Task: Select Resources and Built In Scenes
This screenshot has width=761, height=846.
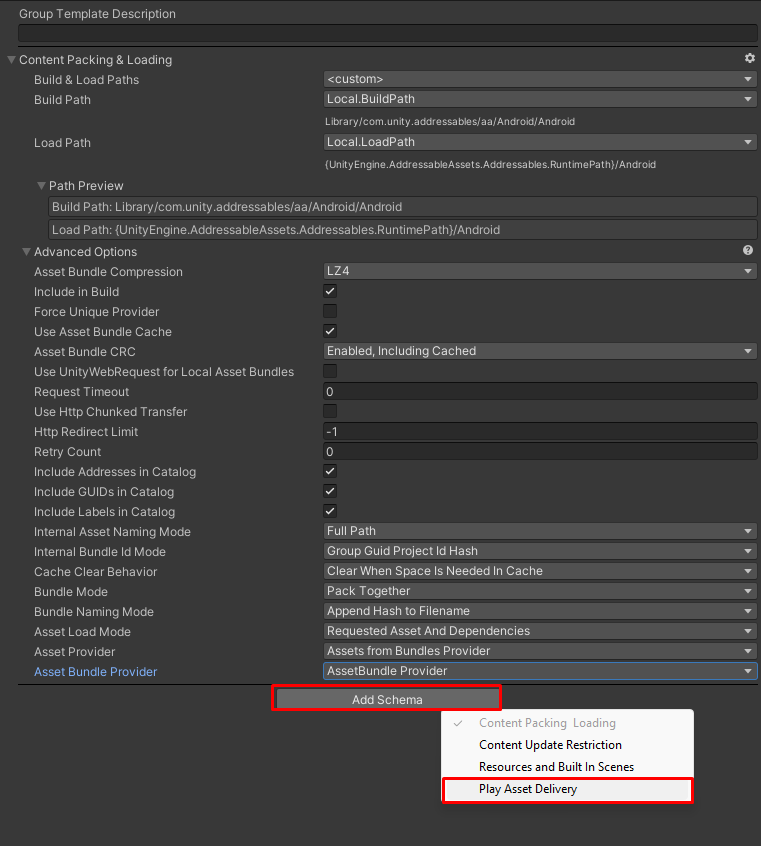Action: pyautogui.click(x=556, y=767)
